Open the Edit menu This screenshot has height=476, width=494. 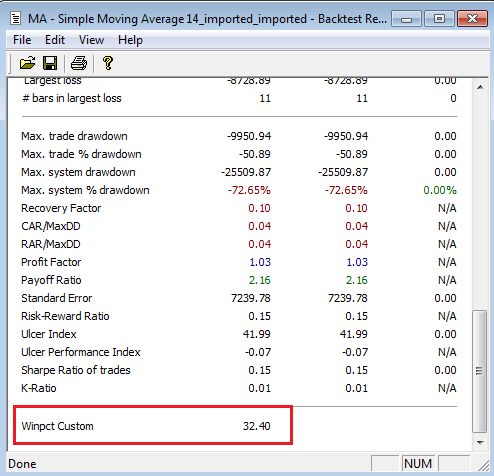55,40
